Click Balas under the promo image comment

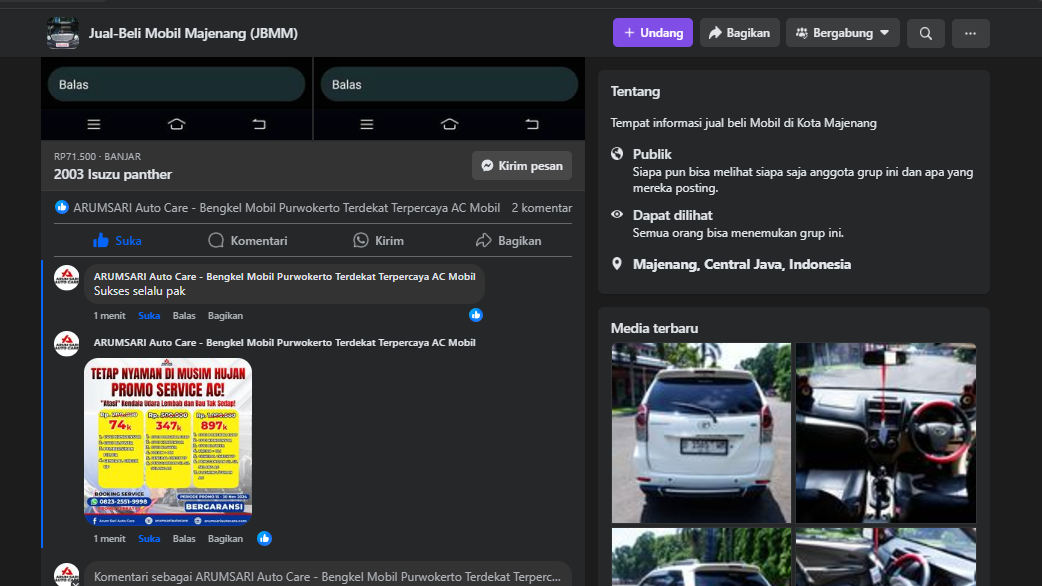184,539
